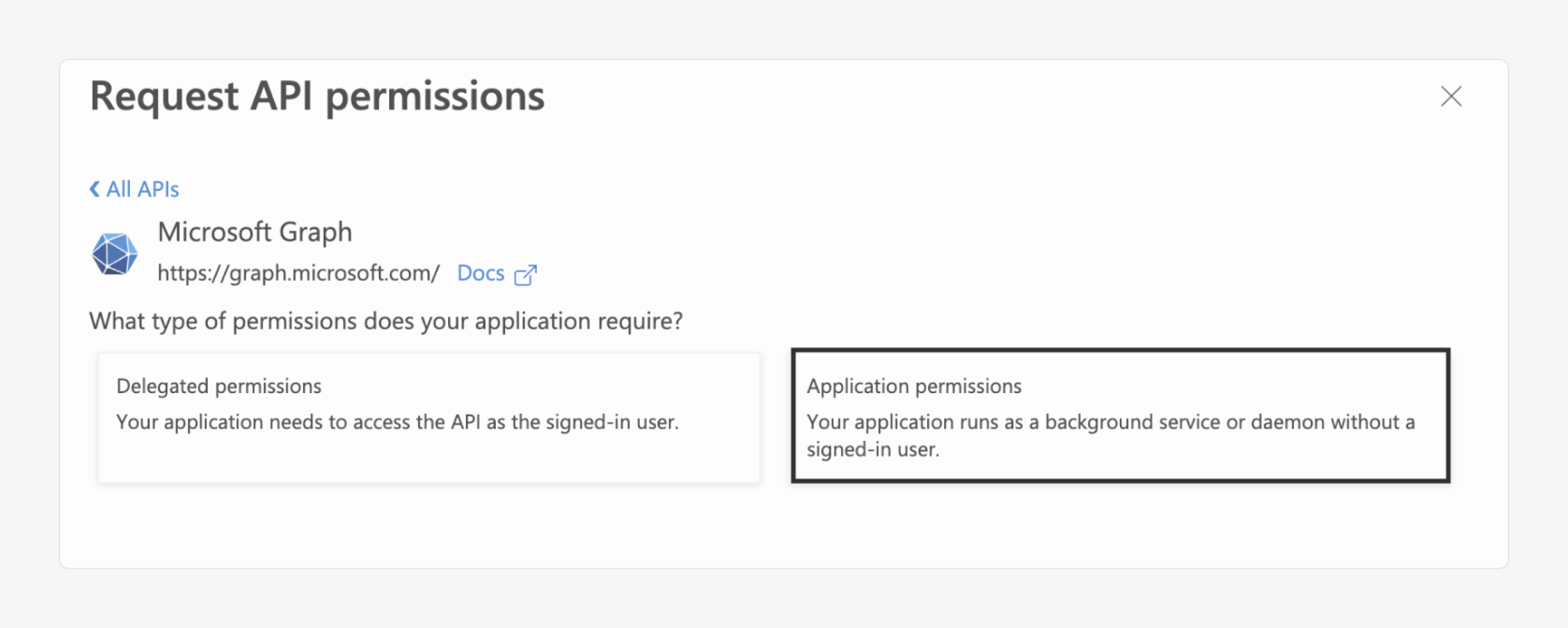Open the external link icon beside Docs
Screen dimensions: 1568x628
coord(525,275)
